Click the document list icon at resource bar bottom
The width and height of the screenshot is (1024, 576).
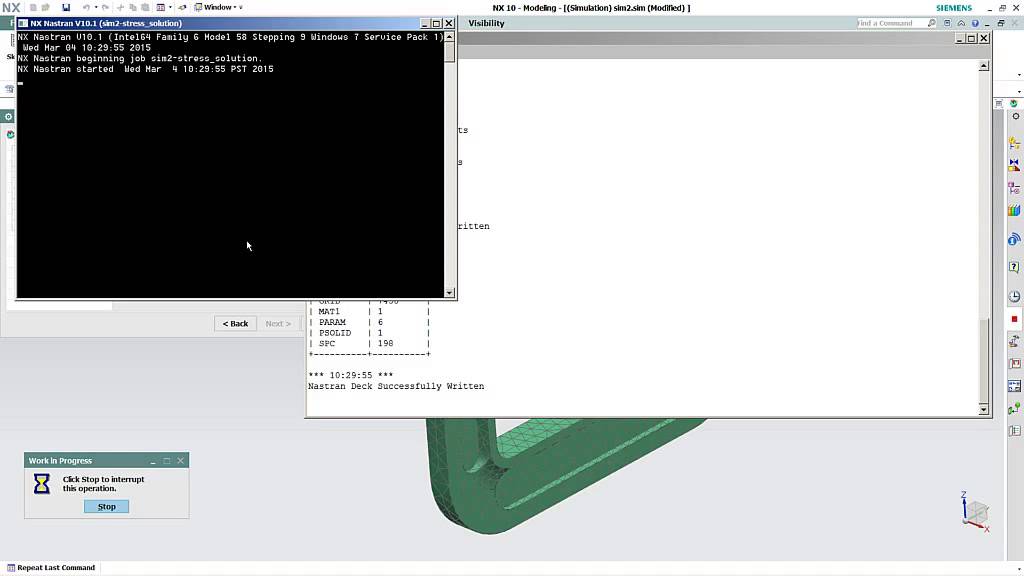pos(1014,430)
